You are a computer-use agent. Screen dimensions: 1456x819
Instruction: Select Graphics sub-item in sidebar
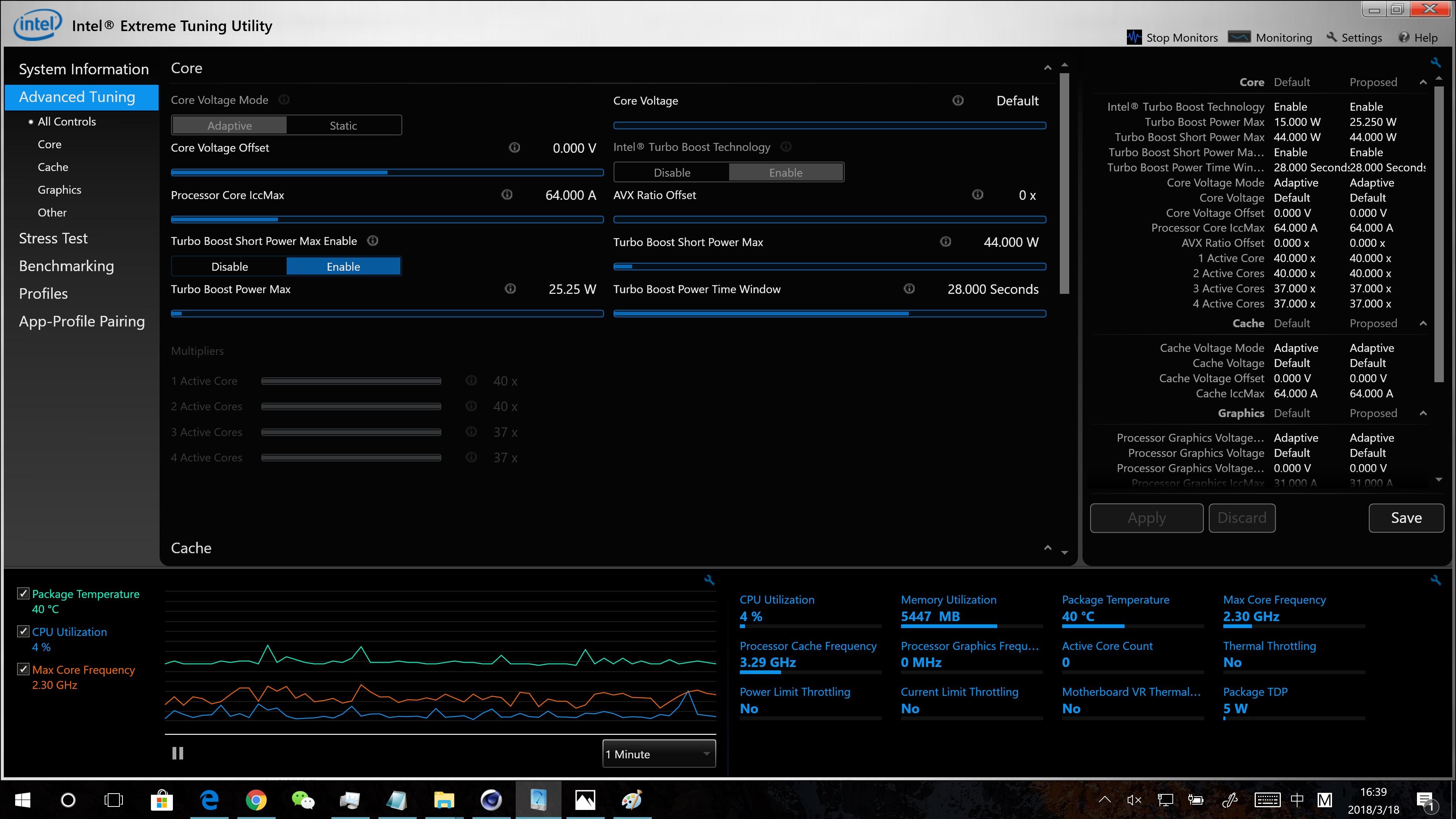pyautogui.click(x=60, y=190)
